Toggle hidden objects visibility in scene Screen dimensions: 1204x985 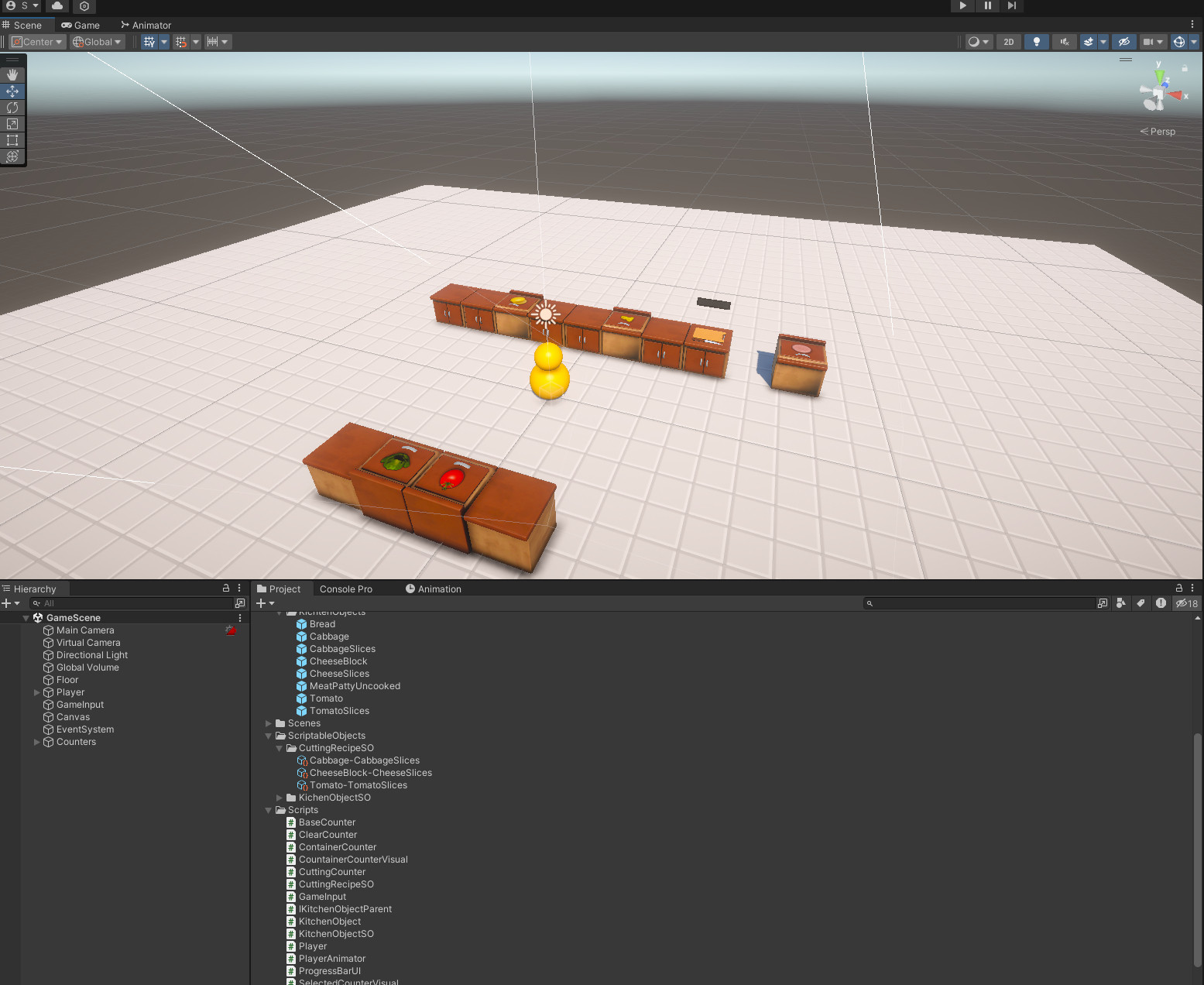pyautogui.click(x=1124, y=42)
